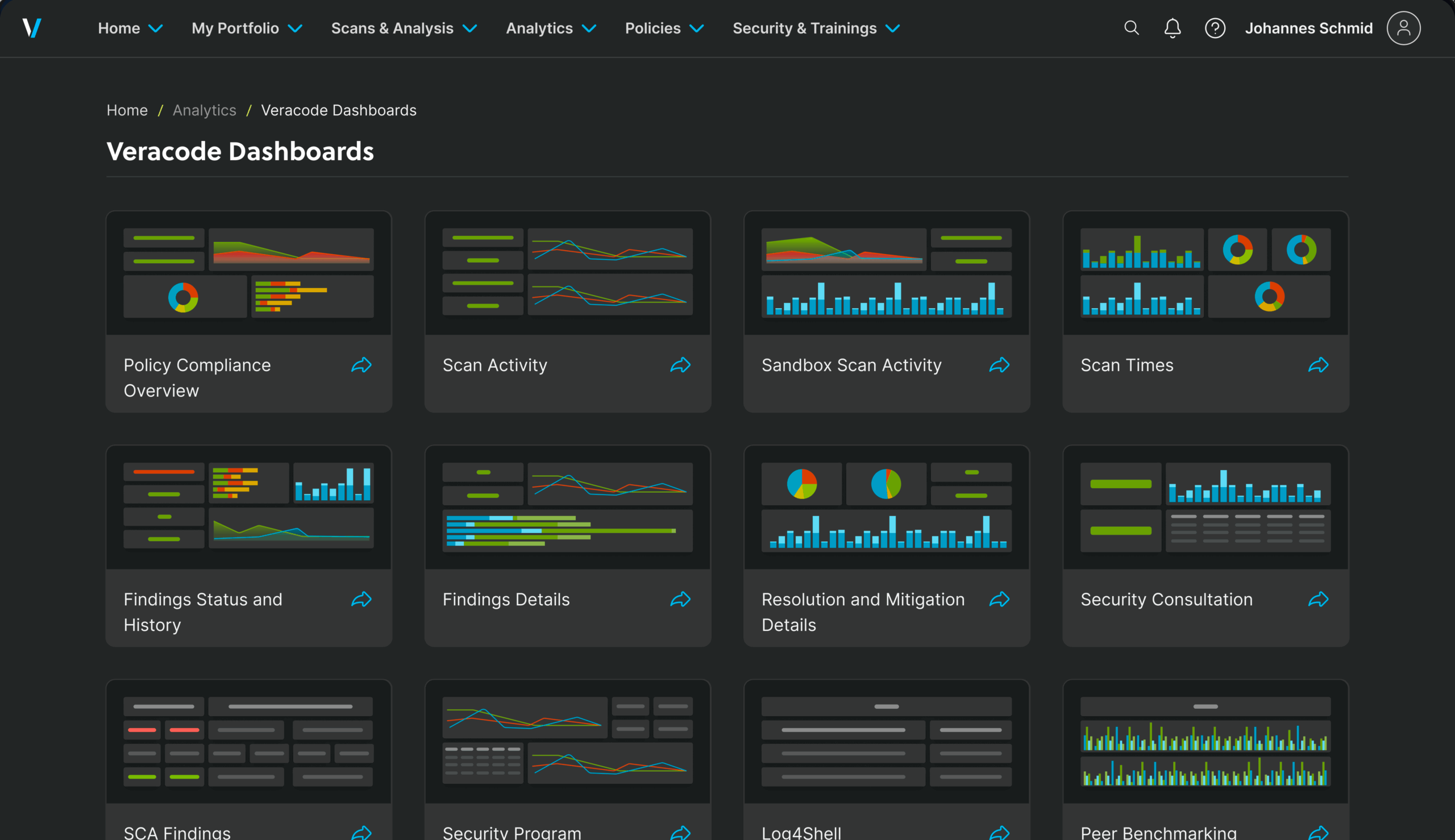The height and width of the screenshot is (840, 1455).
Task: Open notifications bell icon
Action: pos(1172,28)
